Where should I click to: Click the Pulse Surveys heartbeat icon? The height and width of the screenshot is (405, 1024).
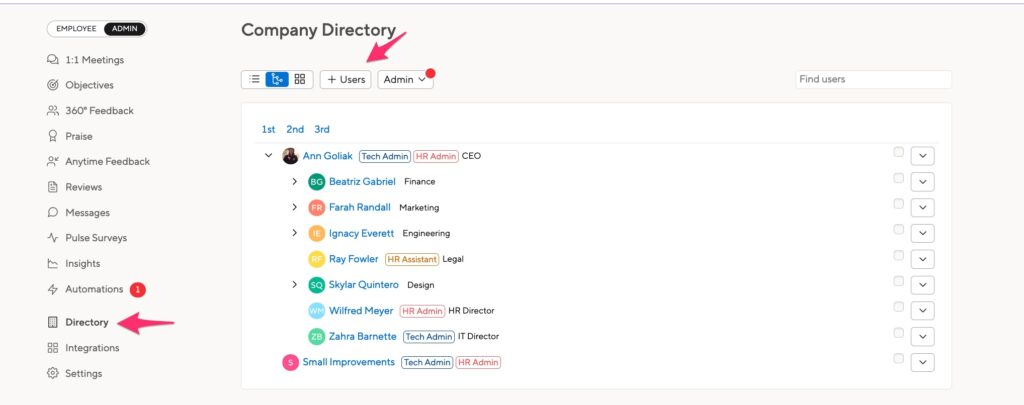(53, 238)
